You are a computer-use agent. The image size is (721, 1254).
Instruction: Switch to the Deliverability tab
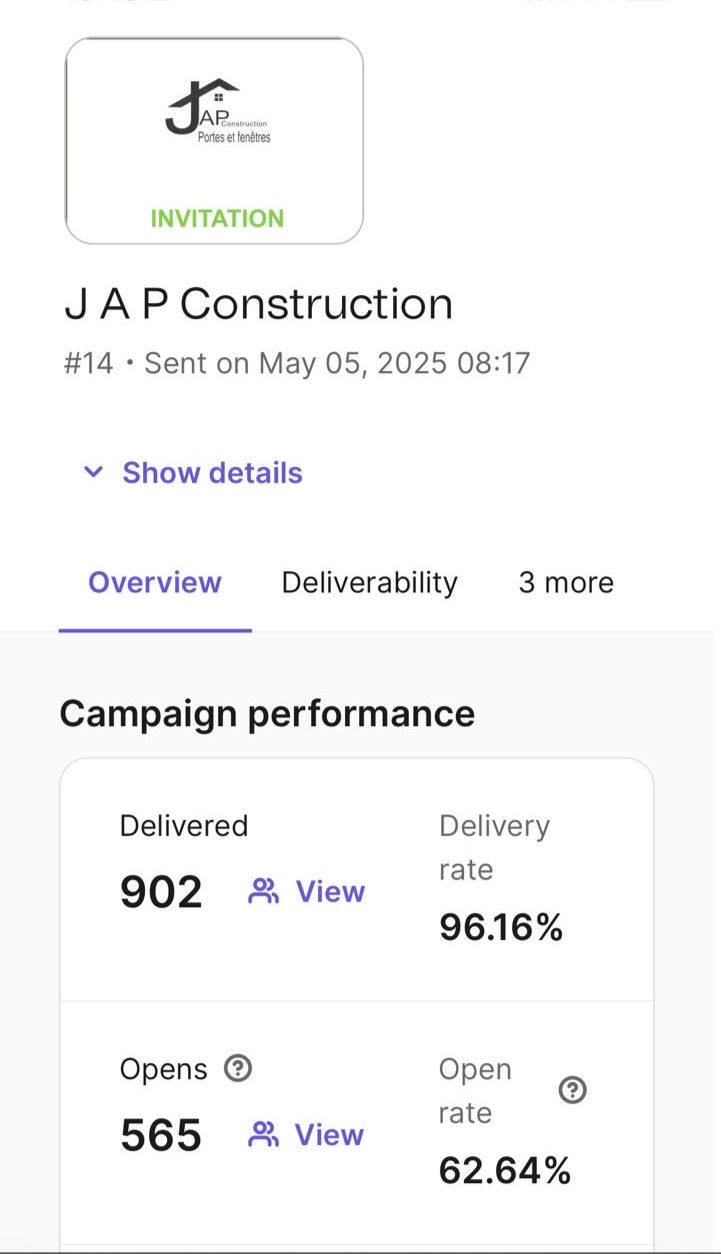(x=370, y=583)
